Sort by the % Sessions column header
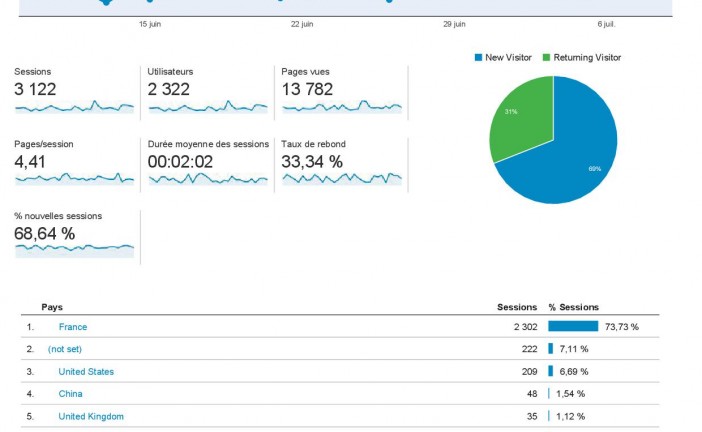Viewport: 702px width, 432px height. tap(573, 307)
